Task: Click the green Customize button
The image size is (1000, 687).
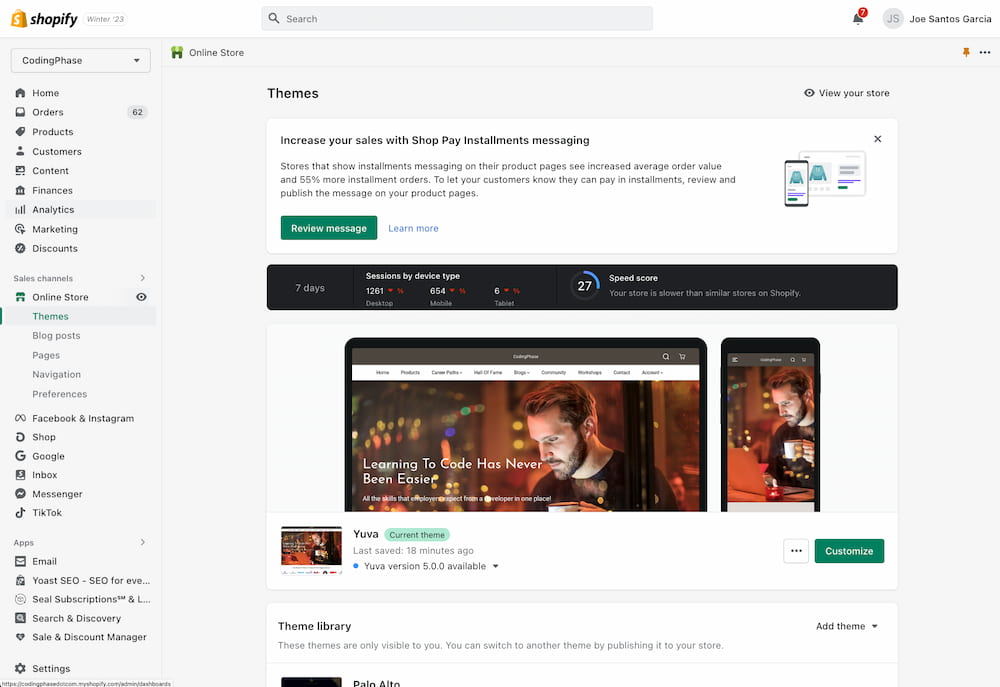Action: [849, 551]
